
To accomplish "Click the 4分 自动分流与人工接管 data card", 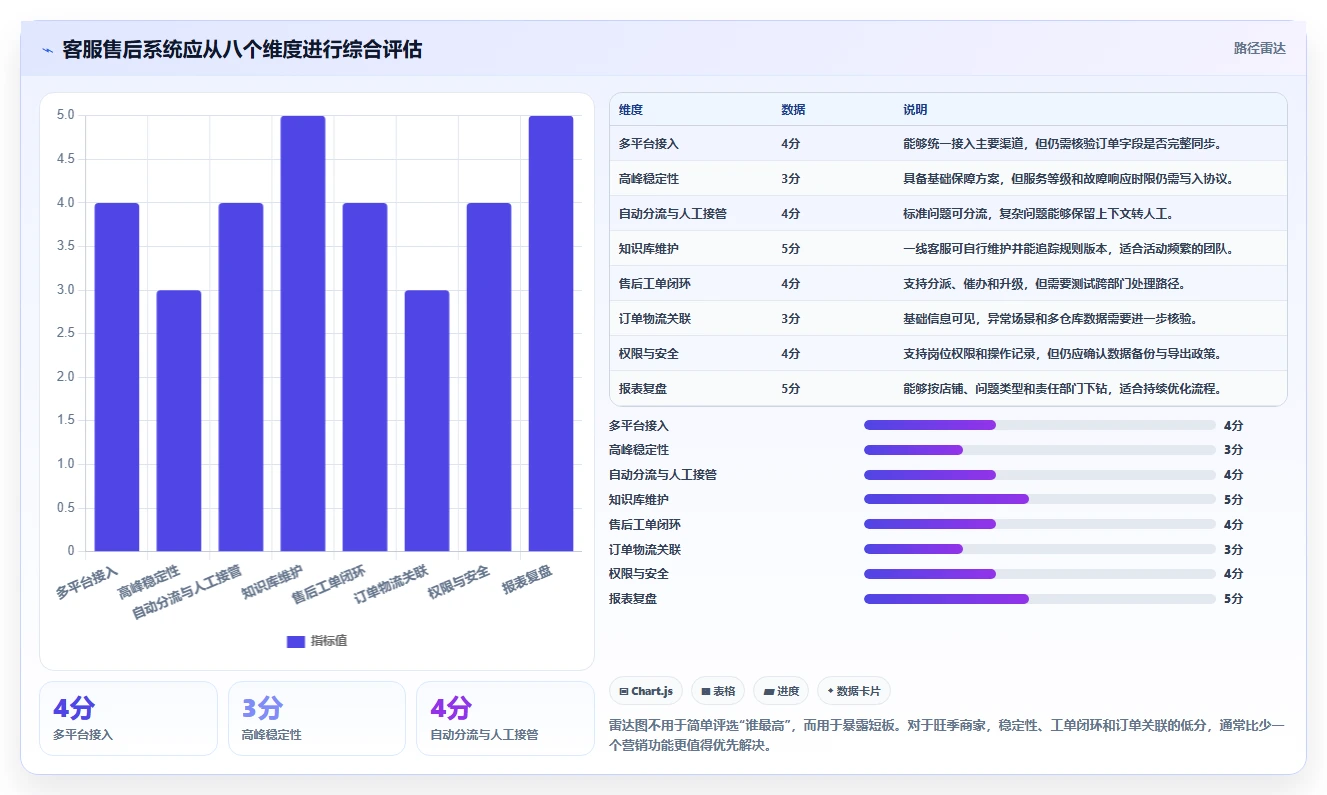I will [505, 718].
